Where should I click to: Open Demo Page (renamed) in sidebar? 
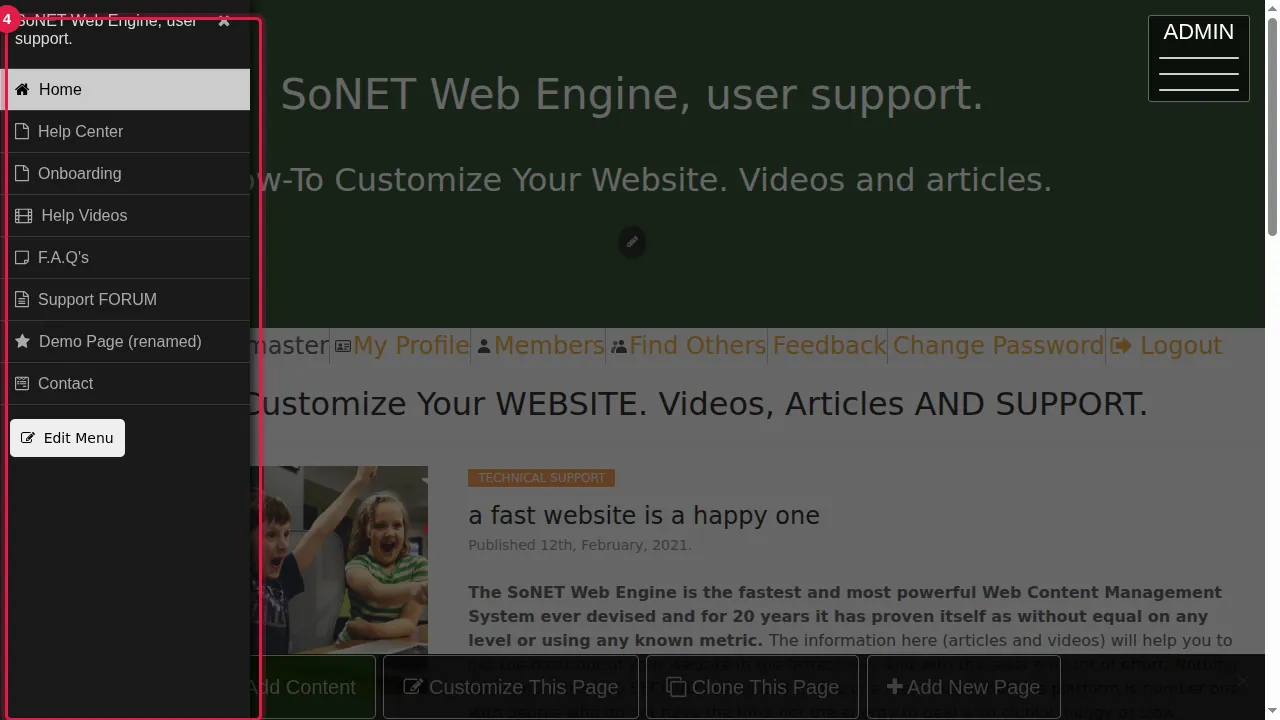125,341
